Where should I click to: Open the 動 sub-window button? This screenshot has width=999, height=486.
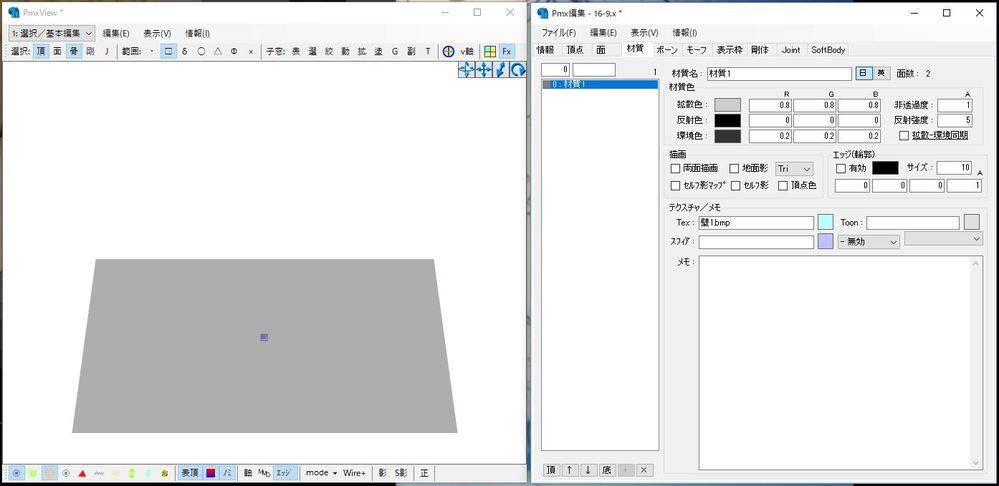pos(345,52)
